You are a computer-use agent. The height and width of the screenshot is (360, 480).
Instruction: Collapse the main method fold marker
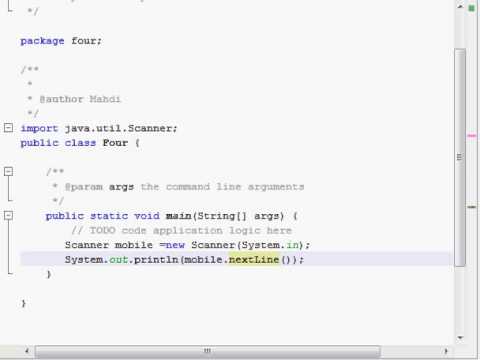coord(8,215)
